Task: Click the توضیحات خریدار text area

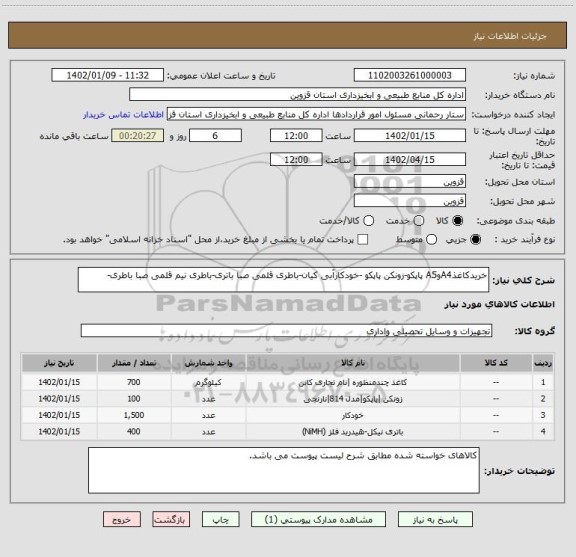Action: point(284,470)
